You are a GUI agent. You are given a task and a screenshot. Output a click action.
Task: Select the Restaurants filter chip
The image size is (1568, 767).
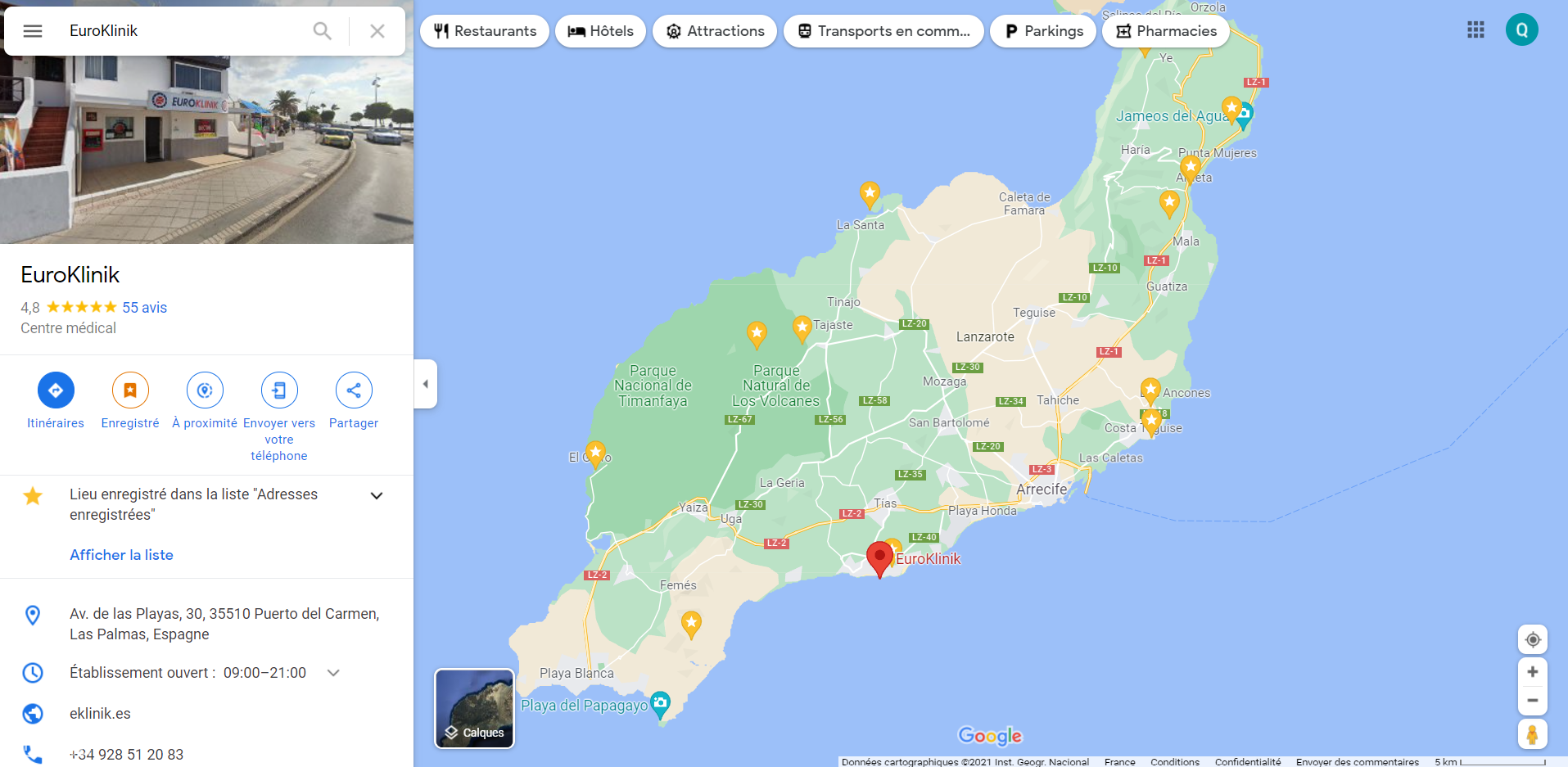click(485, 31)
